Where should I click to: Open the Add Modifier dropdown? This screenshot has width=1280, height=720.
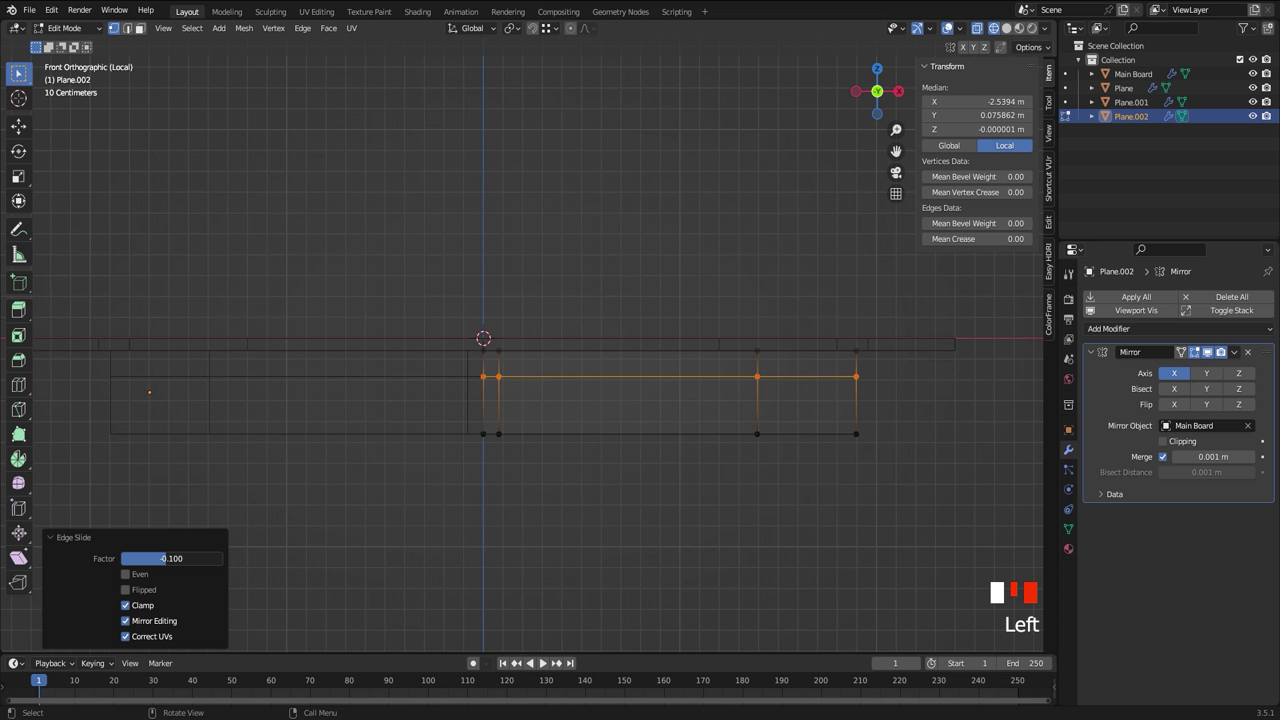[x=1180, y=329]
